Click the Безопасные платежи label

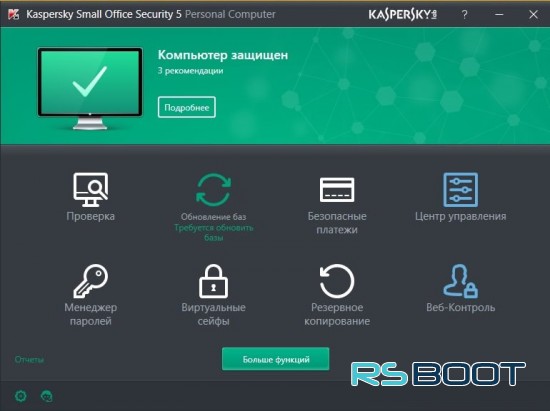pyautogui.click(x=337, y=223)
